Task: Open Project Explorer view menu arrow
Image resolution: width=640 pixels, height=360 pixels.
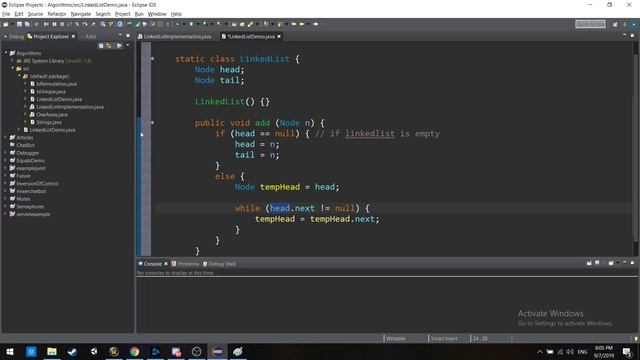Action: (x=128, y=45)
